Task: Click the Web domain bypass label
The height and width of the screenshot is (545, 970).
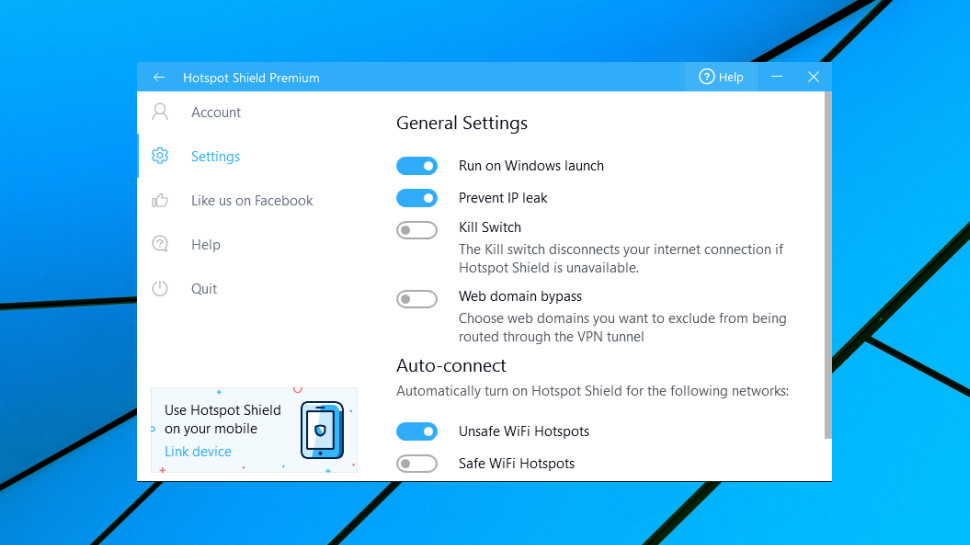Action: 520,296
